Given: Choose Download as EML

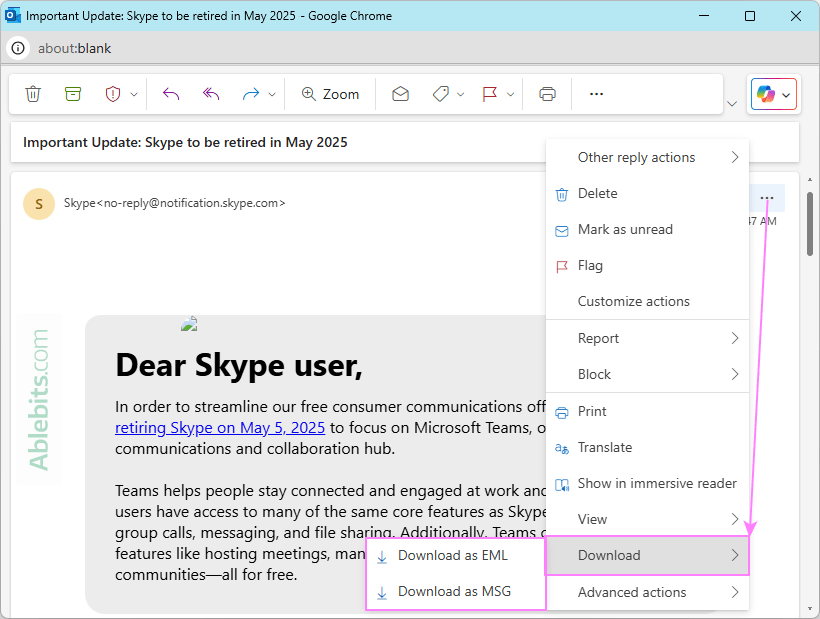Looking at the screenshot, I should click(x=455, y=556).
